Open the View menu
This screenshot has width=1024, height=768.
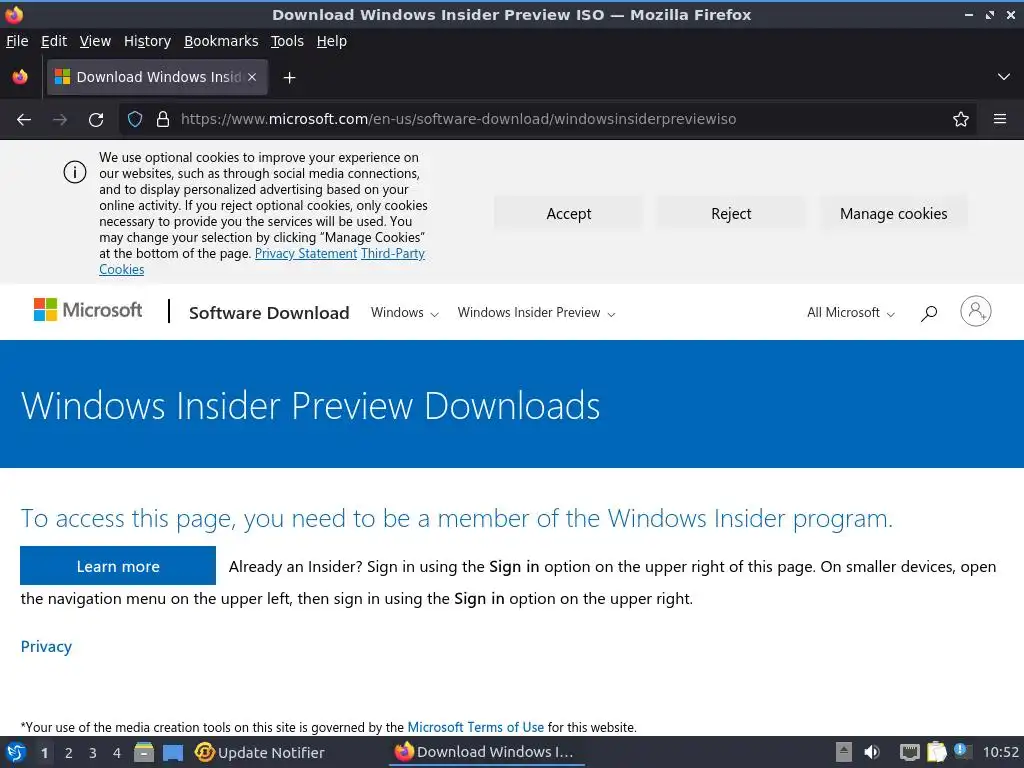pos(95,41)
